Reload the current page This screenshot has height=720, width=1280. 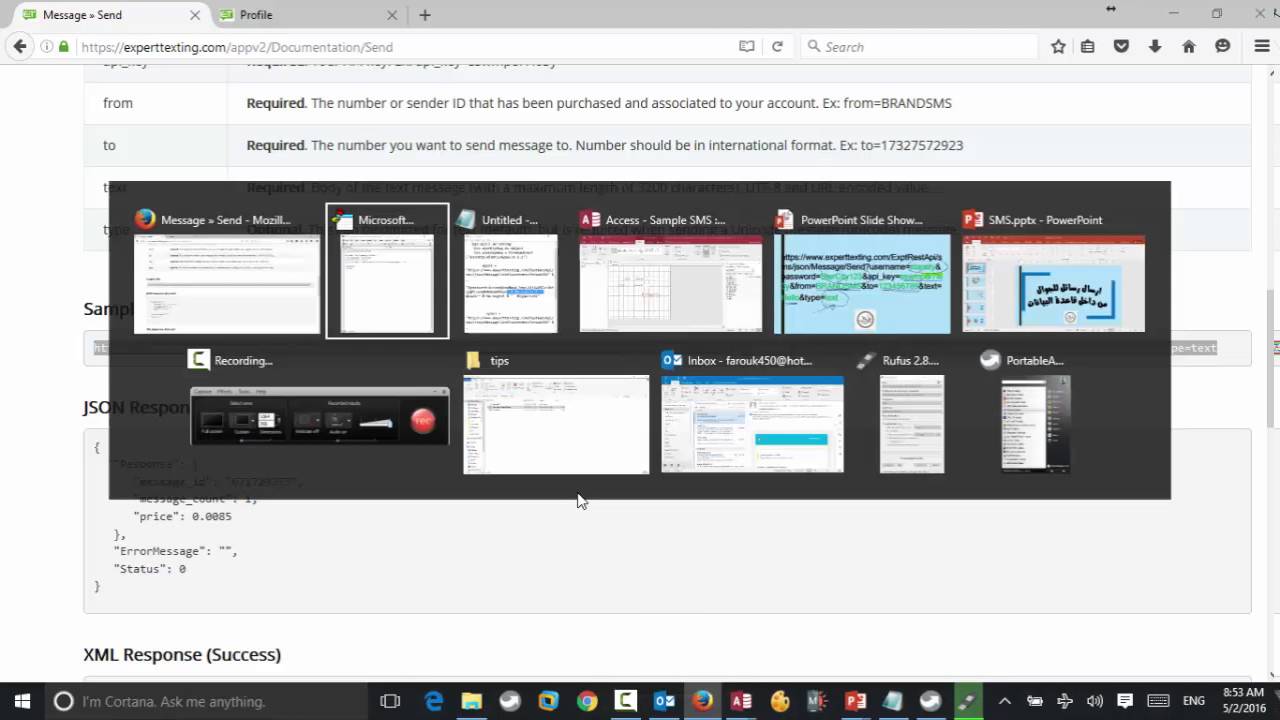coord(777,47)
